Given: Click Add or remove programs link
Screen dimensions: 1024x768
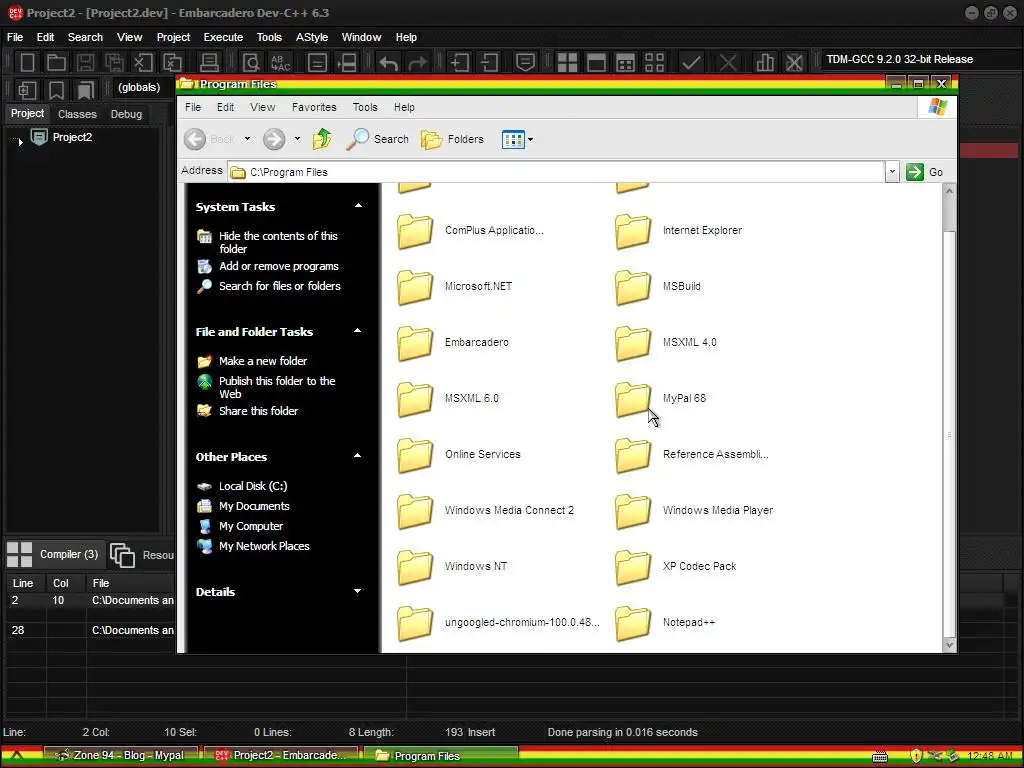Looking at the screenshot, I should point(279,266).
